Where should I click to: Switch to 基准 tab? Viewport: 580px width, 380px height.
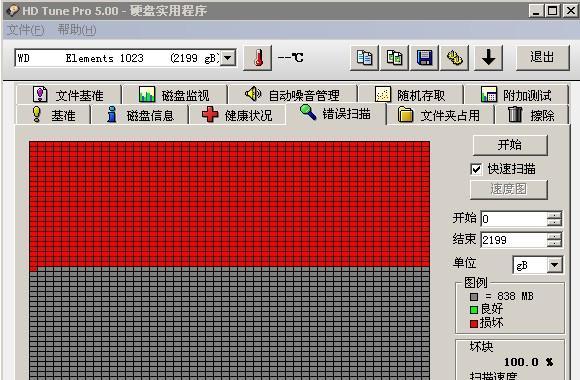[x=53, y=115]
